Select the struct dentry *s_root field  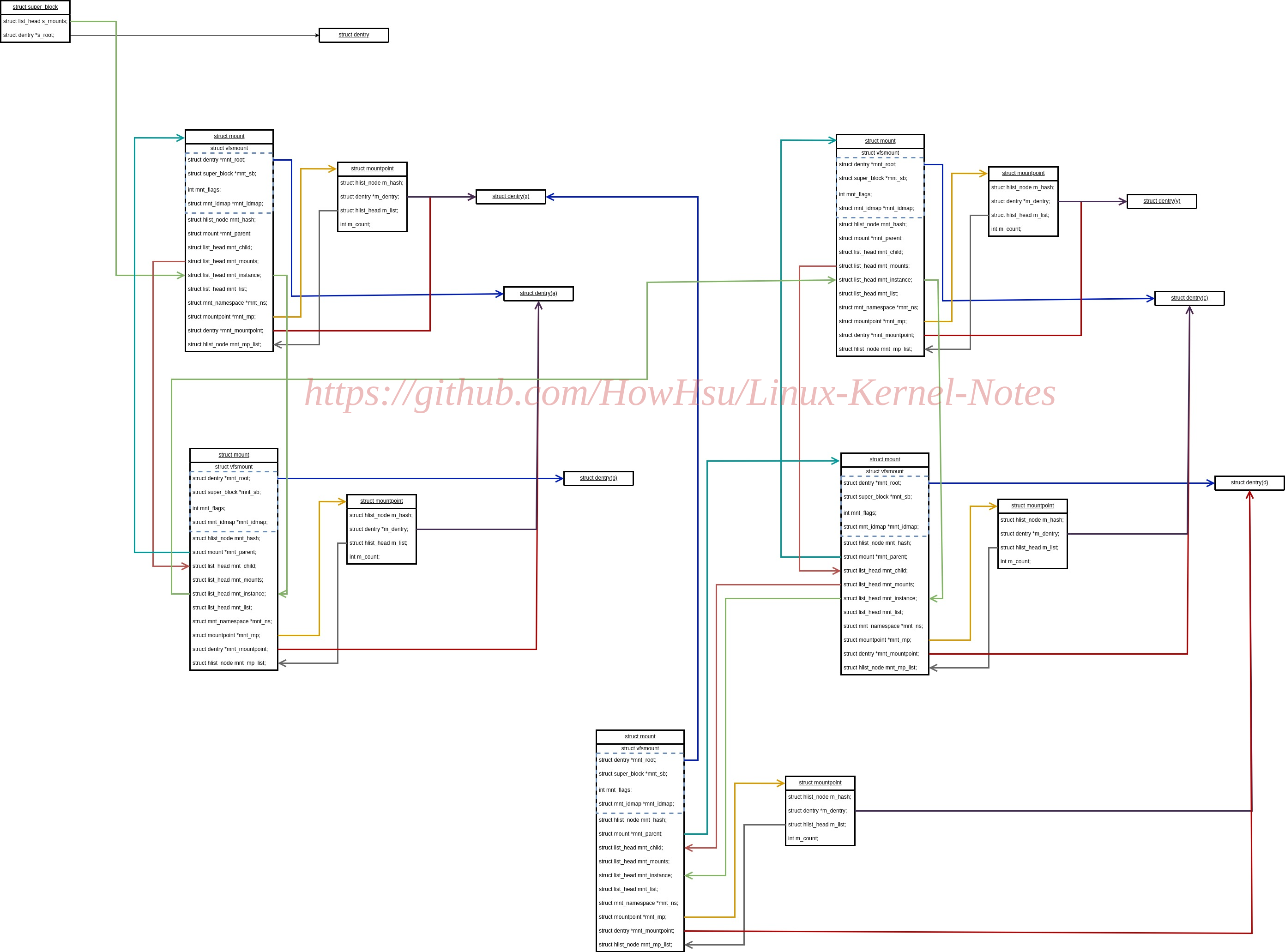pos(35,35)
